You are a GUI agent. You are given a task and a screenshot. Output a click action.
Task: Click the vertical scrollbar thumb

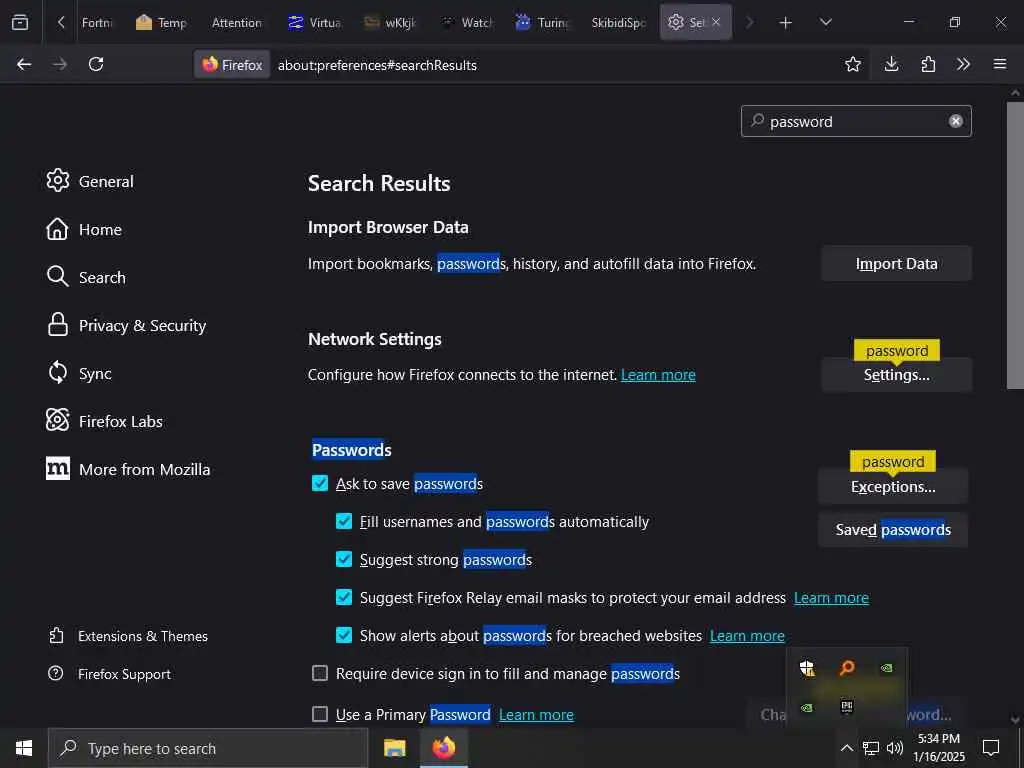point(1015,245)
